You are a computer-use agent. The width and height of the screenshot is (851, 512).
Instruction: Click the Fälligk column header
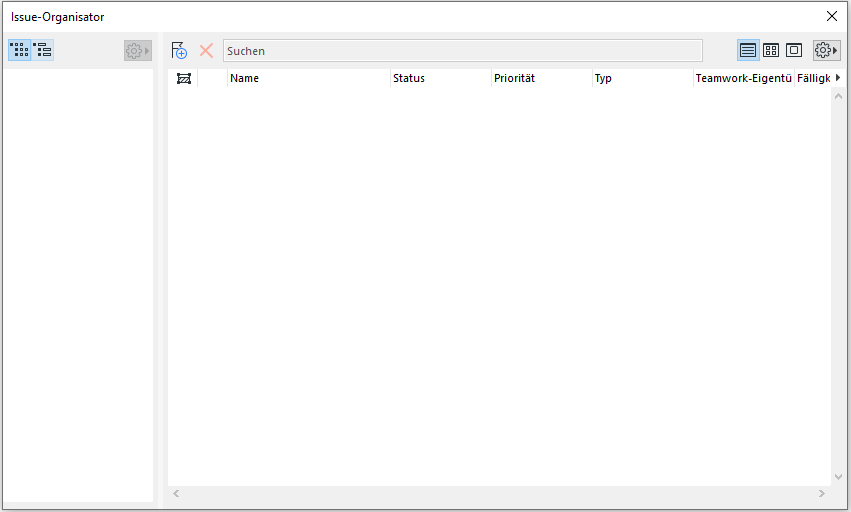tap(813, 79)
